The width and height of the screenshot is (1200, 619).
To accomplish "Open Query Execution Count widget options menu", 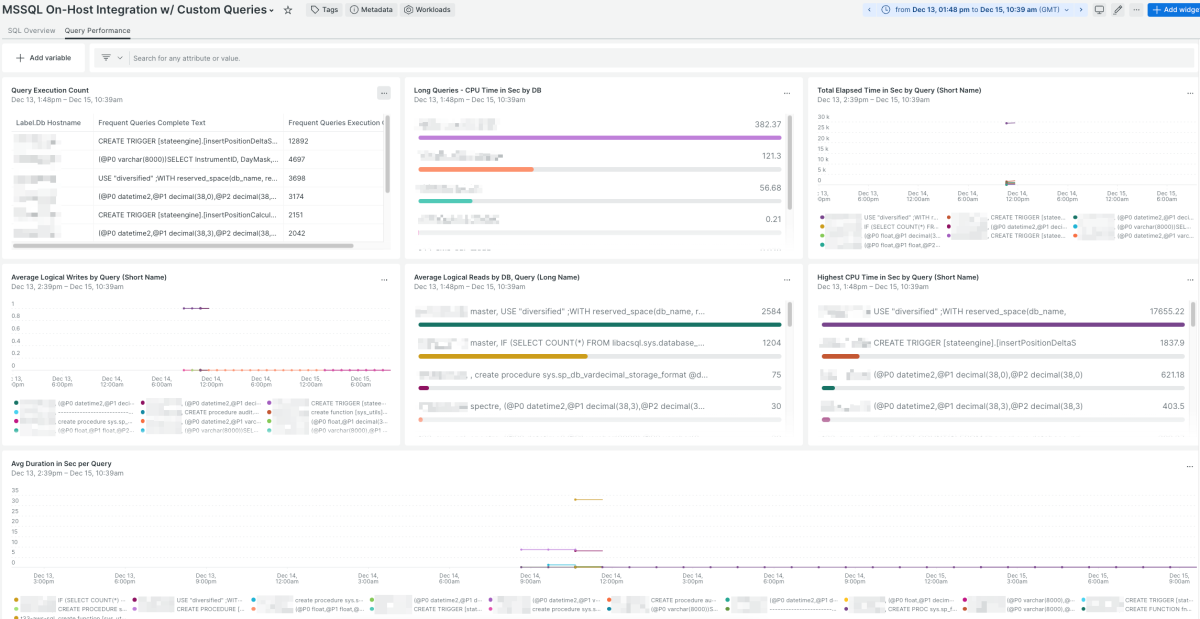I will click(x=383, y=92).
